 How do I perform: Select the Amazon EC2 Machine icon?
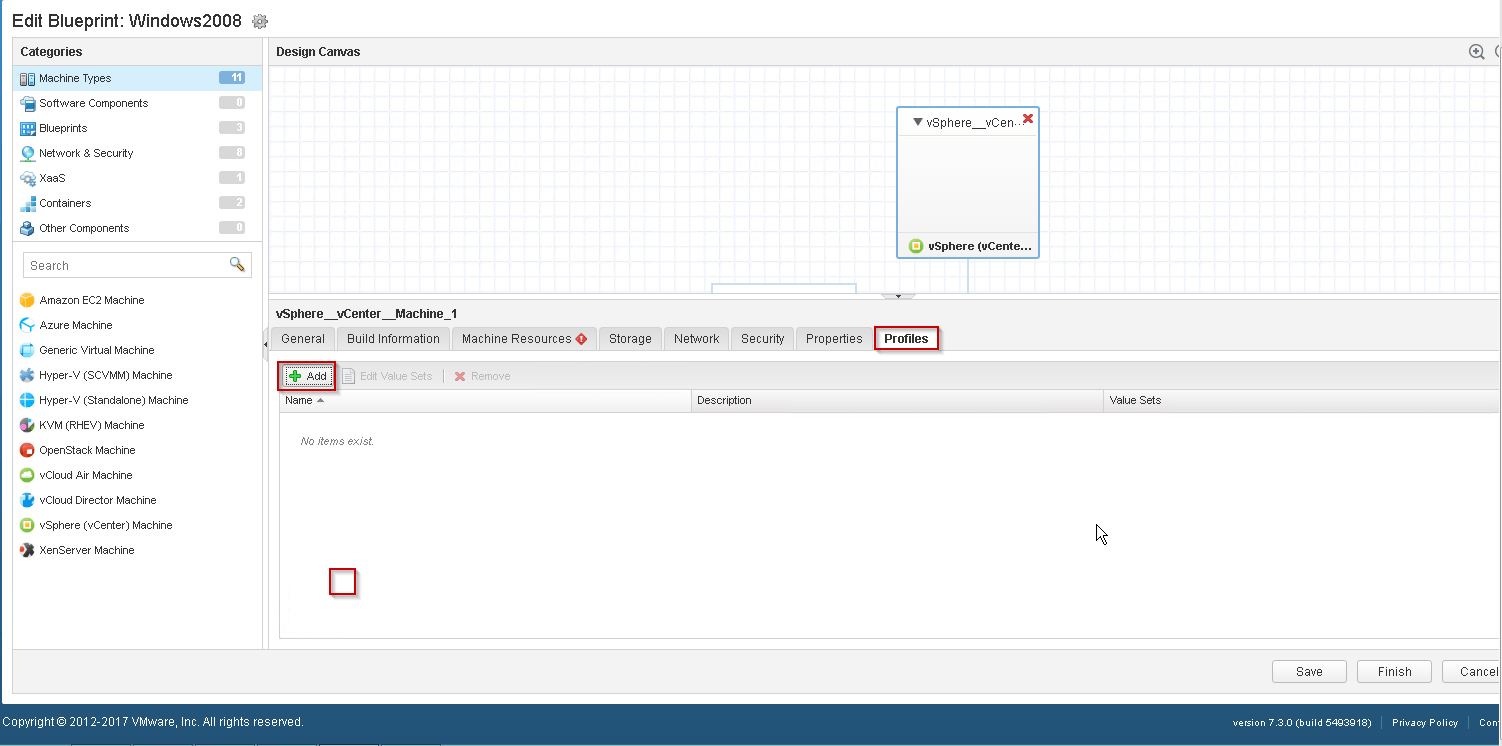click(x=28, y=300)
